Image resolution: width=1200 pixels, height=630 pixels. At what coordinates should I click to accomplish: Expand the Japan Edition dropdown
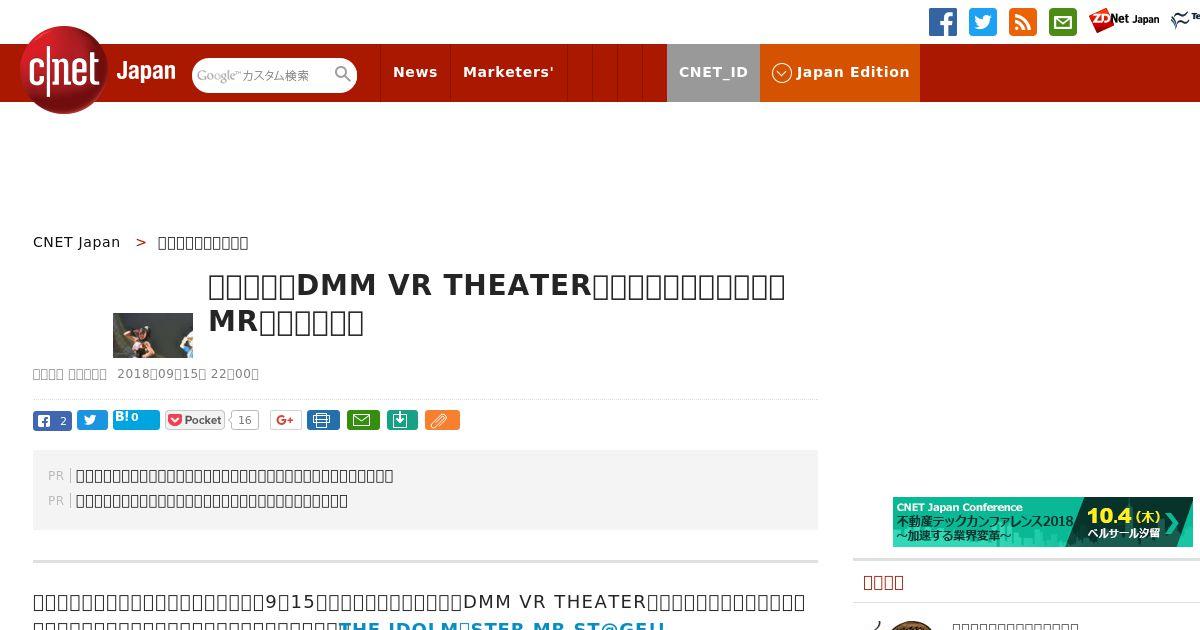coord(840,72)
